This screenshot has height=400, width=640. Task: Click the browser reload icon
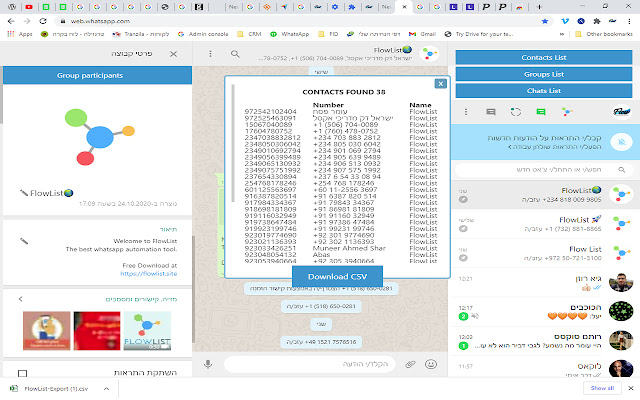point(43,21)
